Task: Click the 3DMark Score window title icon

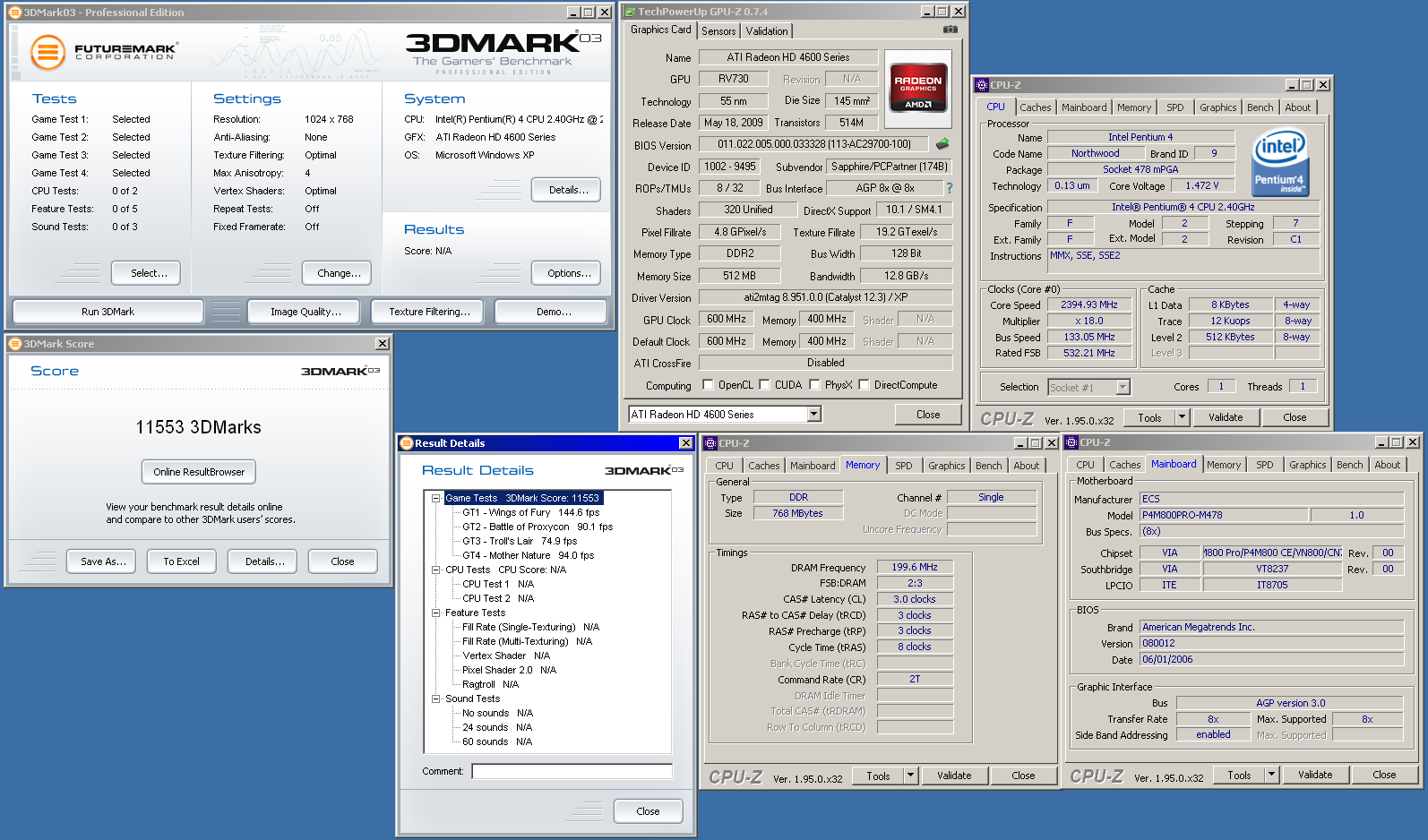Action: 14,344
